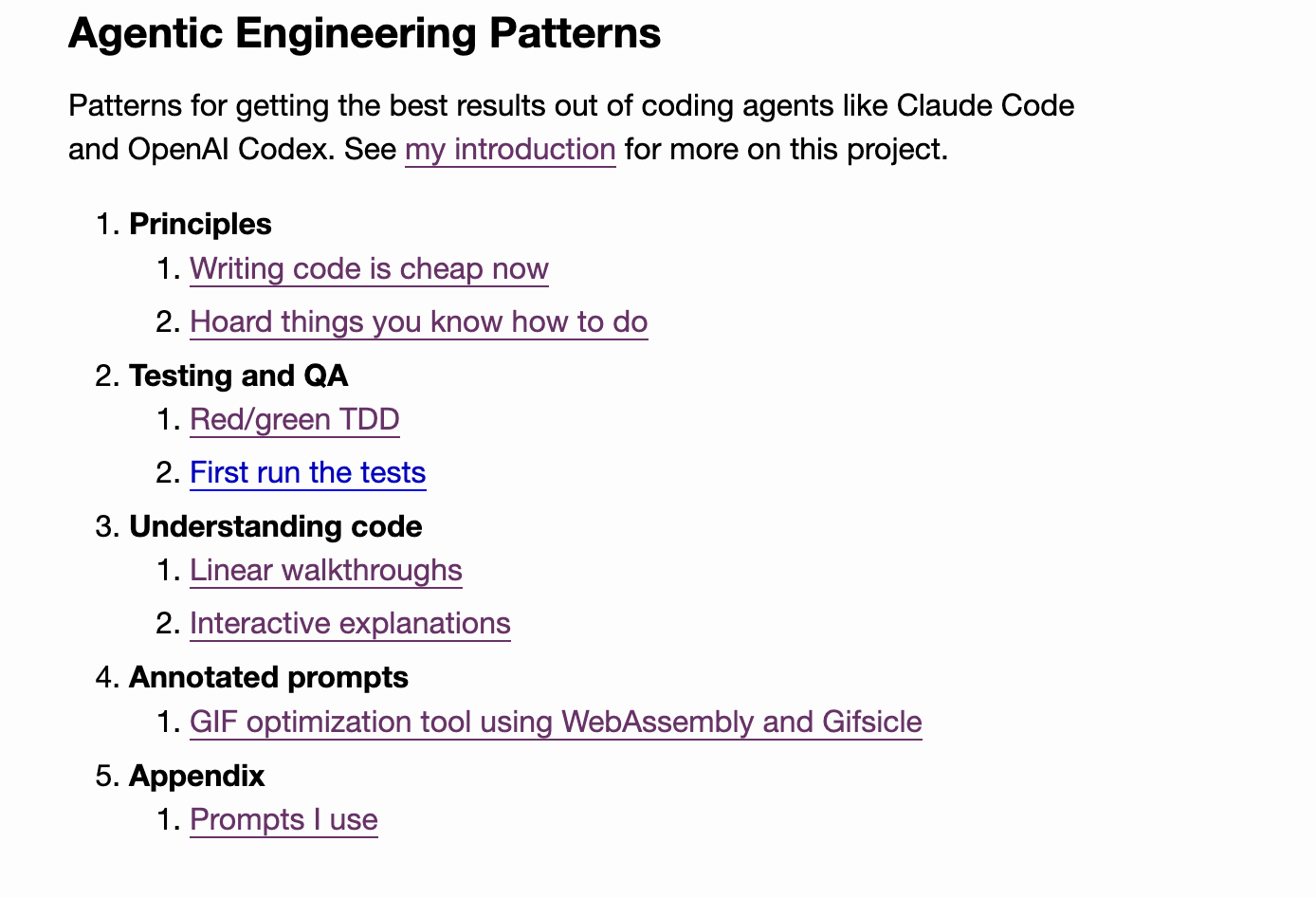This screenshot has height=897, width=1316.
Task: Click the "Annotated prompts" section heading
Action: pos(268,678)
